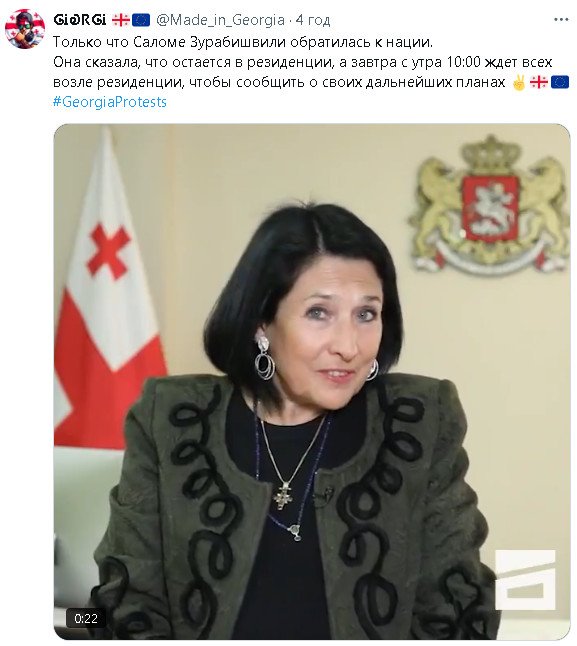Image resolution: width=577 pixels, height=646 pixels.
Task: Click the tweet line starting "возле резиденции"
Action: coord(279,82)
